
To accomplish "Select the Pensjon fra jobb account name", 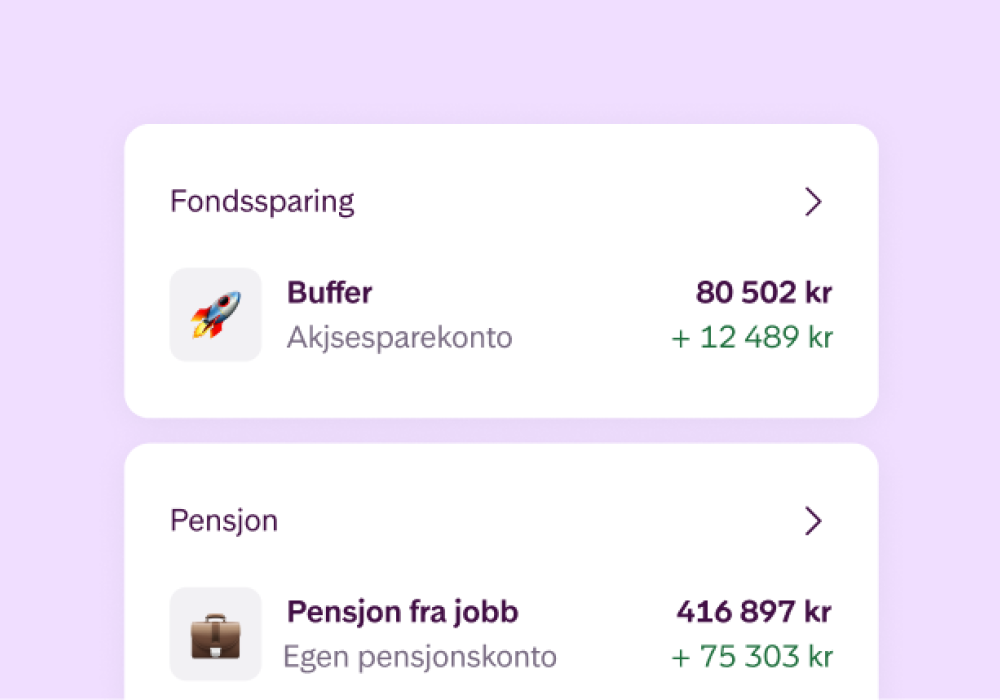I will (x=403, y=611).
